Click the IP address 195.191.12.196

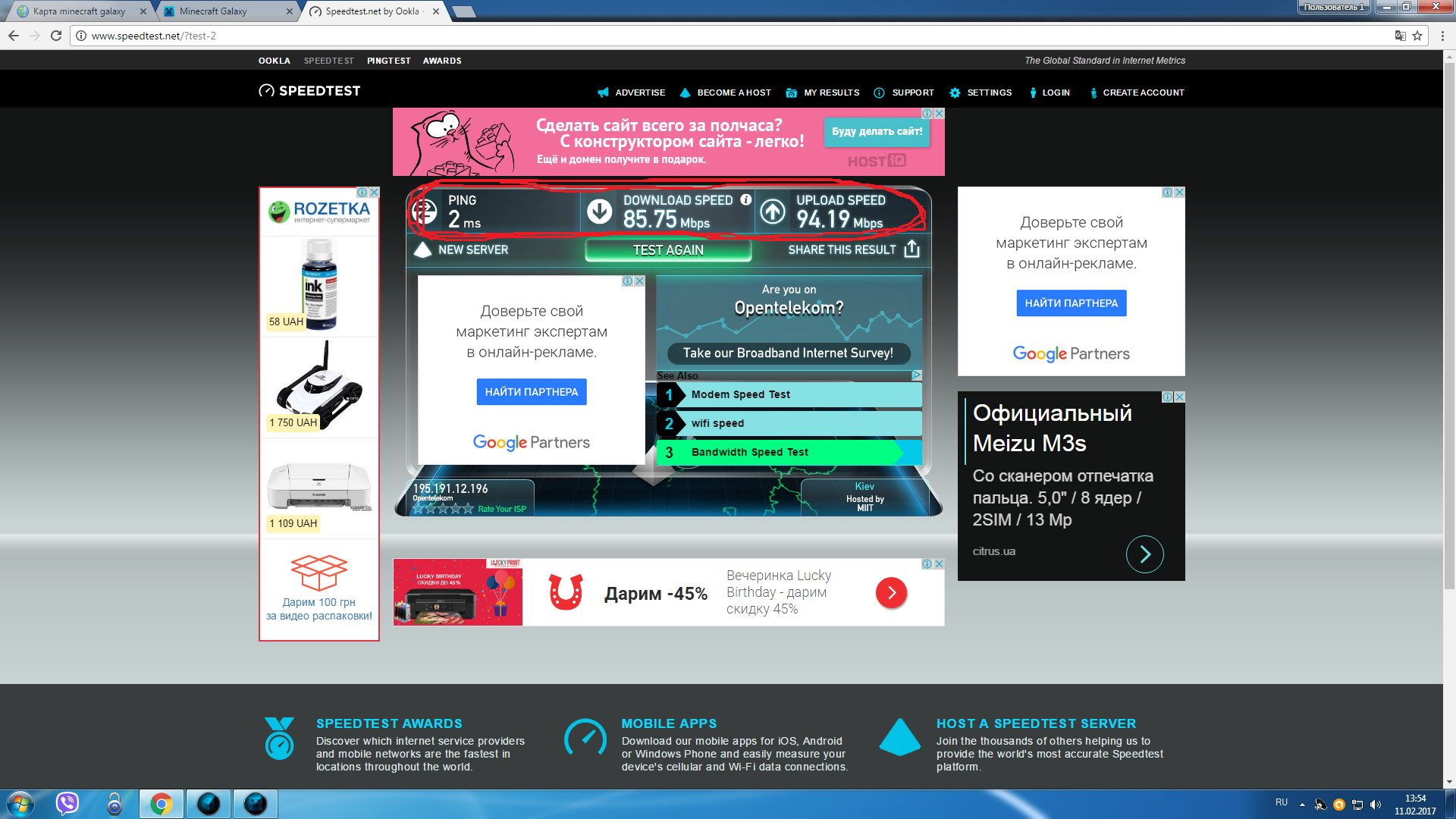tap(450, 488)
